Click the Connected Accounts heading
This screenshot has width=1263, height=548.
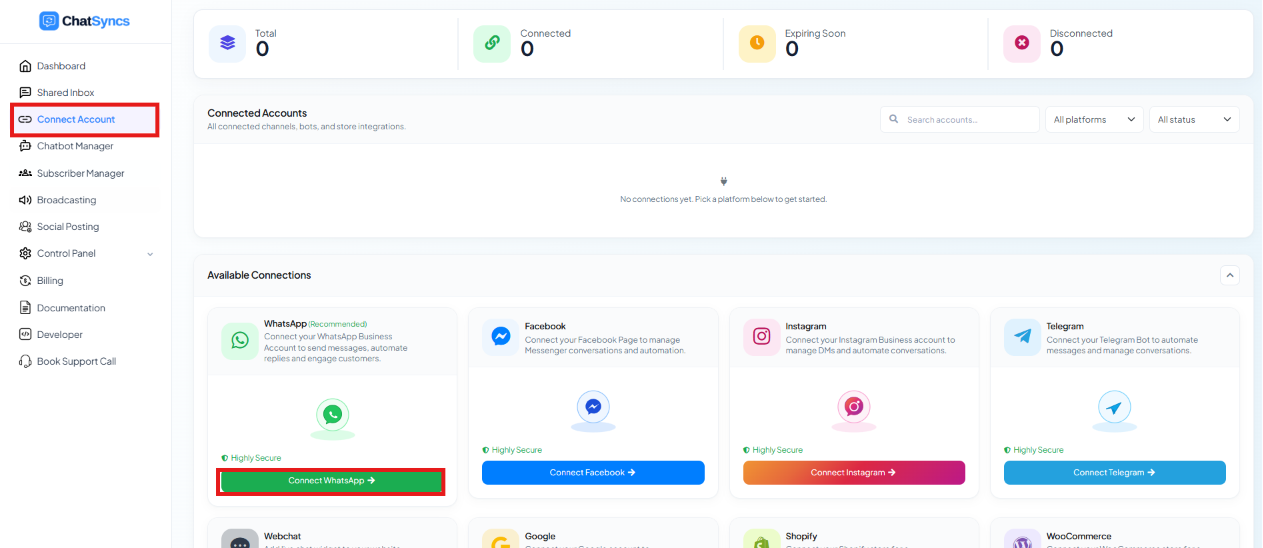(257, 113)
